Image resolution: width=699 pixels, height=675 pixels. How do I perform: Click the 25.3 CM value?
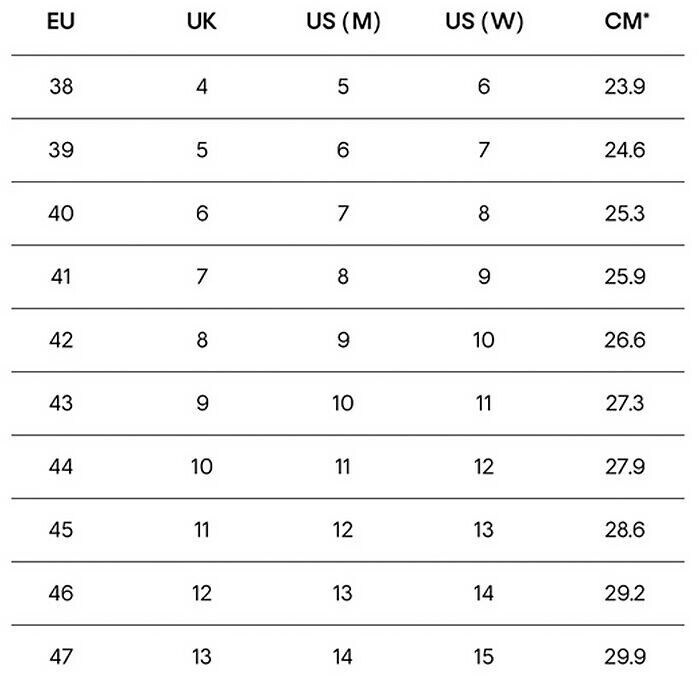625,214
